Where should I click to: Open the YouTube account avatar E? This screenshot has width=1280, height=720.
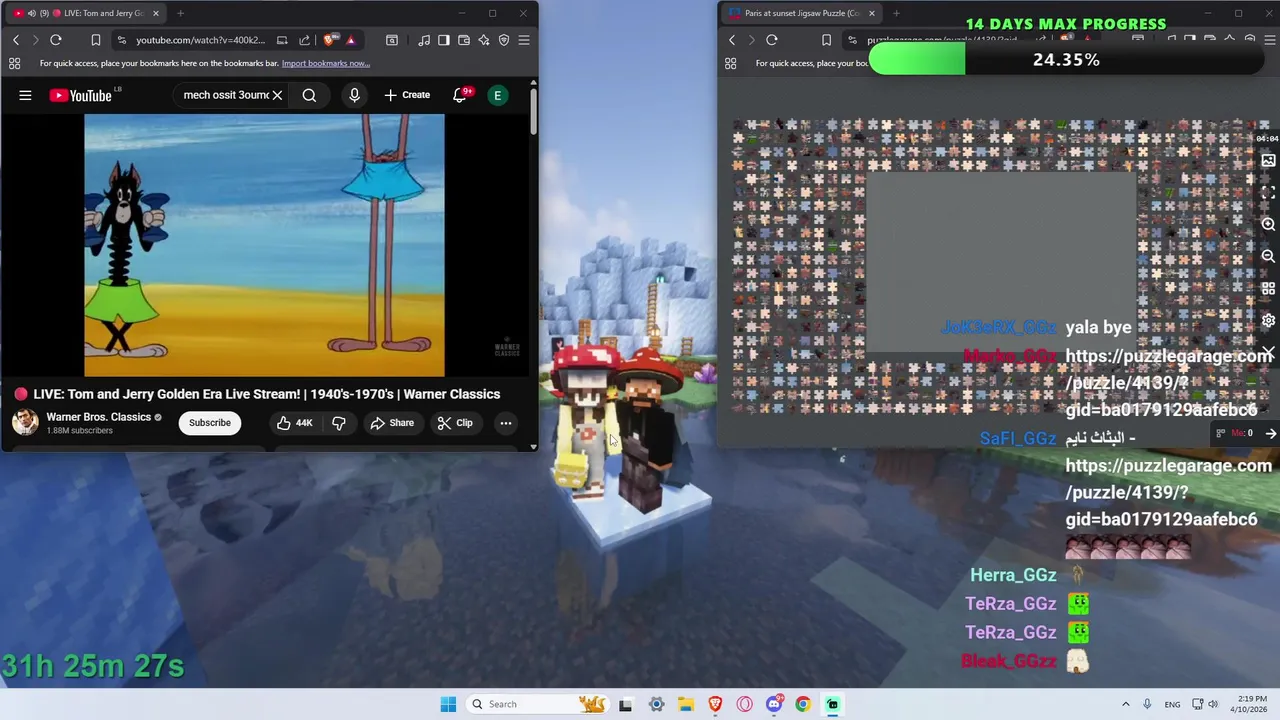pyautogui.click(x=497, y=95)
